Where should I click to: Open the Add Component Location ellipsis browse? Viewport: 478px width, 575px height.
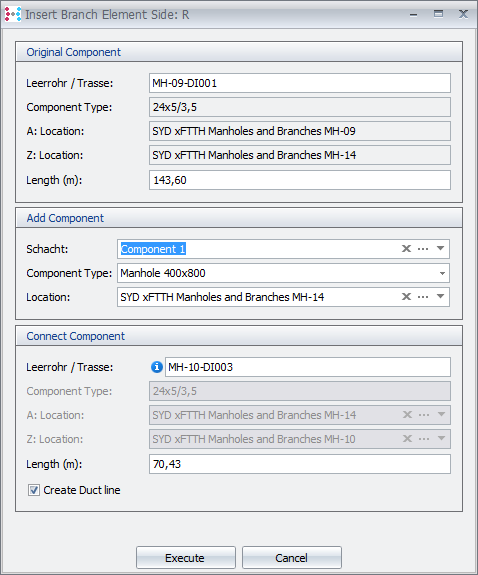point(423,297)
